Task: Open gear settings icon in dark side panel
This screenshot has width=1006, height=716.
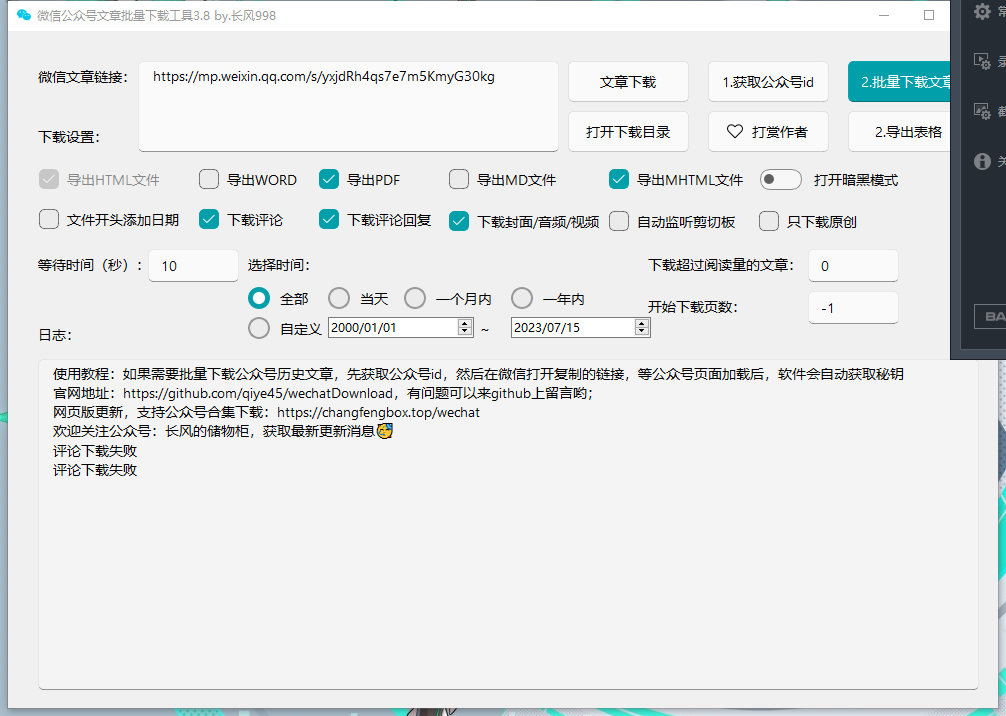Action: [x=982, y=11]
